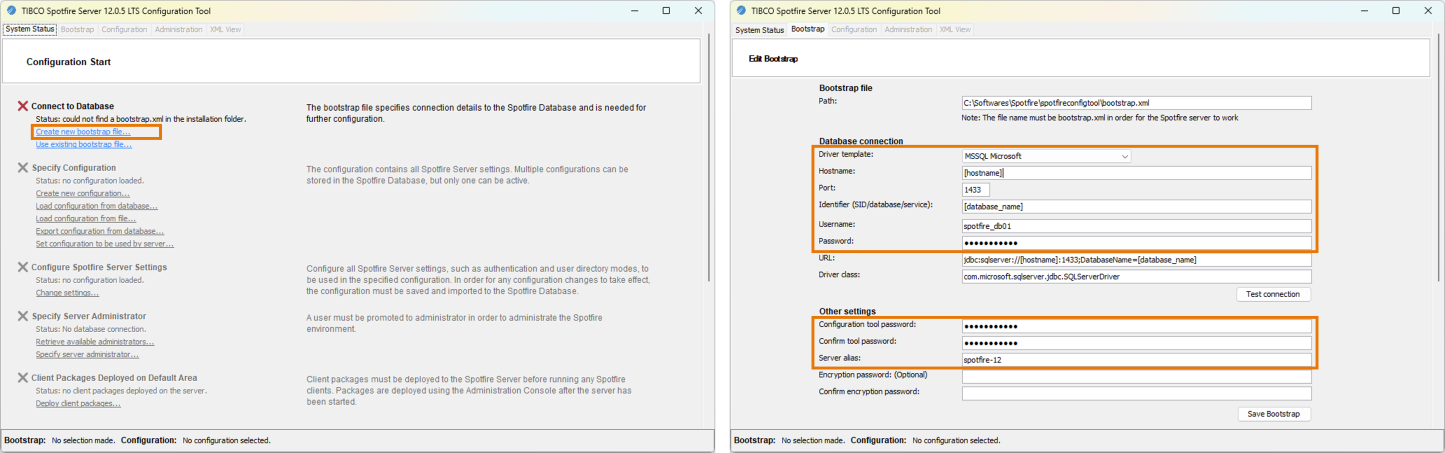Click the Encryption password (Optional) field

pyautogui.click(x=1136, y=377)
